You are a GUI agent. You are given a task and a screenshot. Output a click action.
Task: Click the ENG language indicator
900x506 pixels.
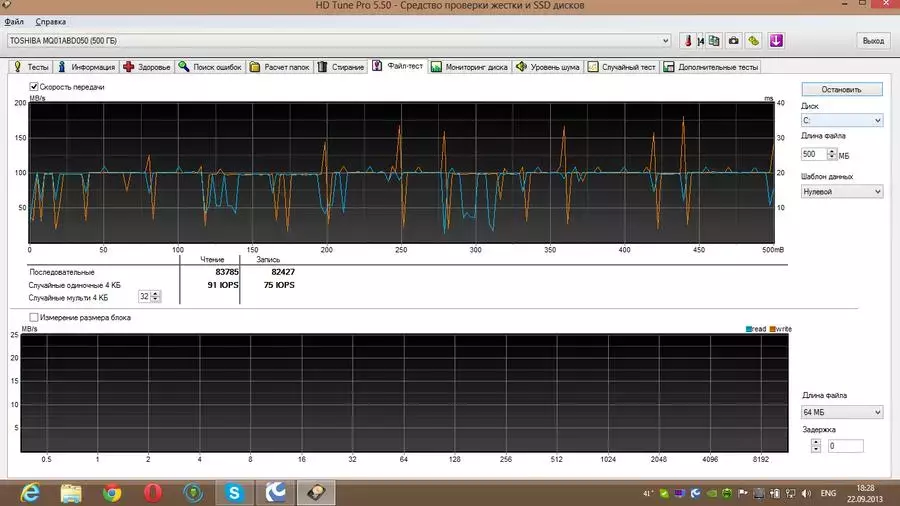click(x=828, y=493)
